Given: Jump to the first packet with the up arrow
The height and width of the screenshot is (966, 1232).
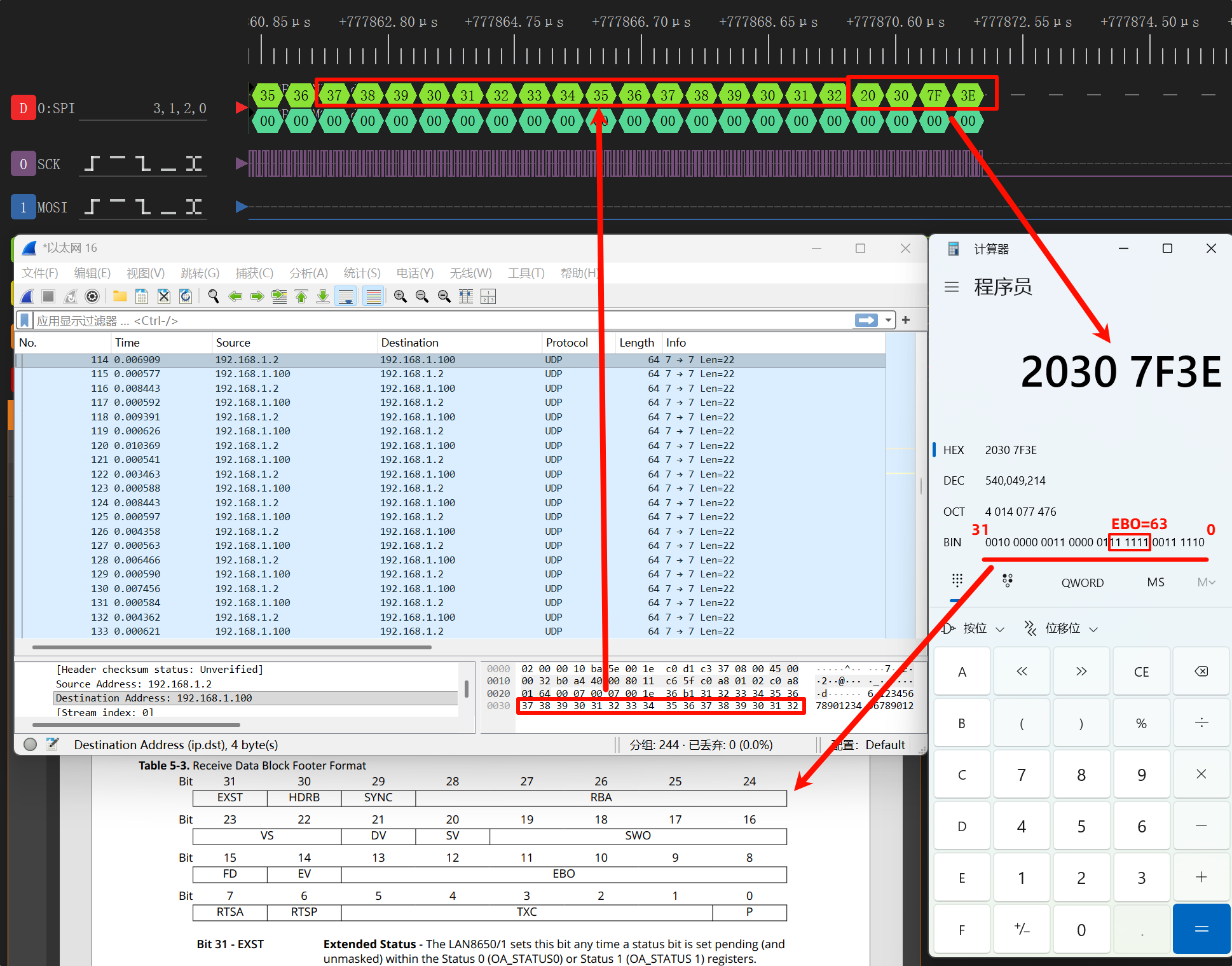Looking at the screenshot, I should coord(301,296).
